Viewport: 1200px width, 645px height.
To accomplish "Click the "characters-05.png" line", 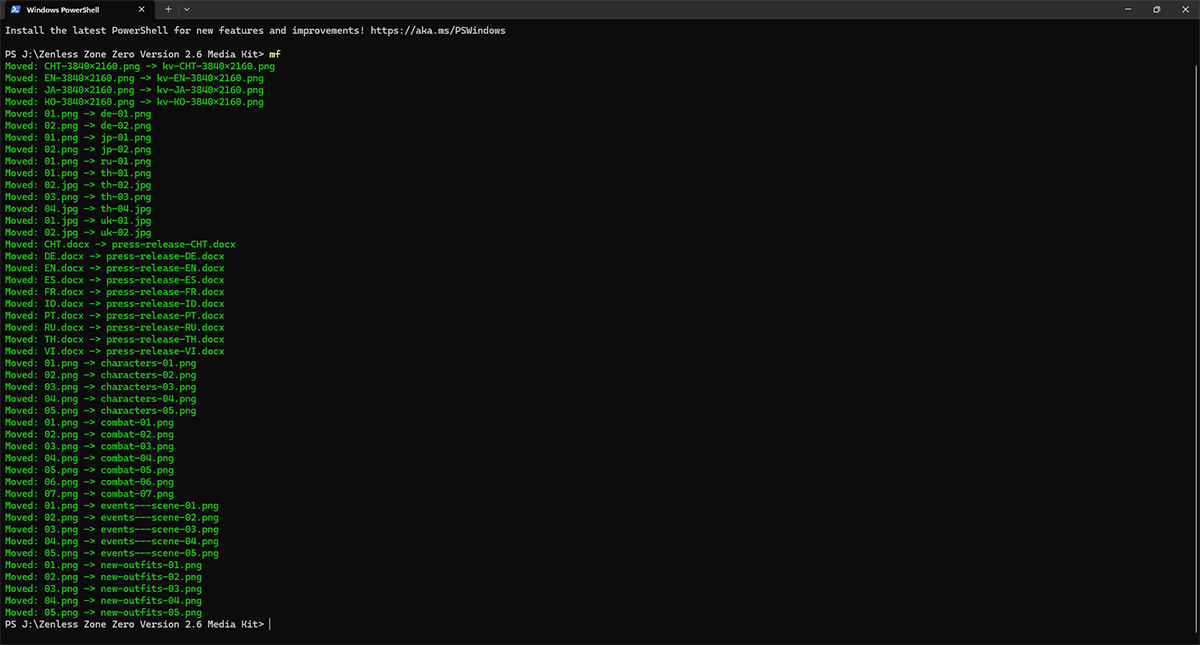I will click(x=101, y=411).
